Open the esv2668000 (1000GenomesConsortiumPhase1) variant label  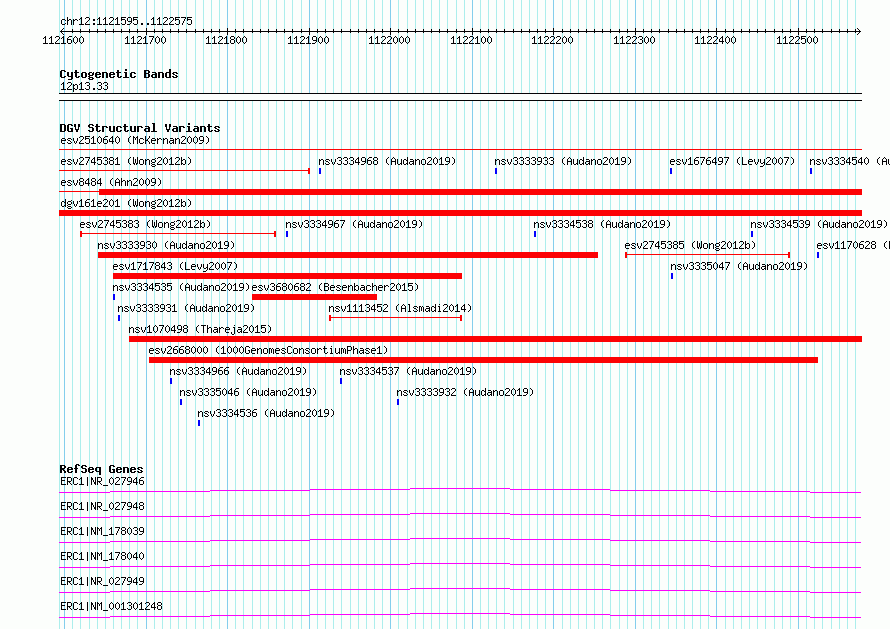(268, 350)
